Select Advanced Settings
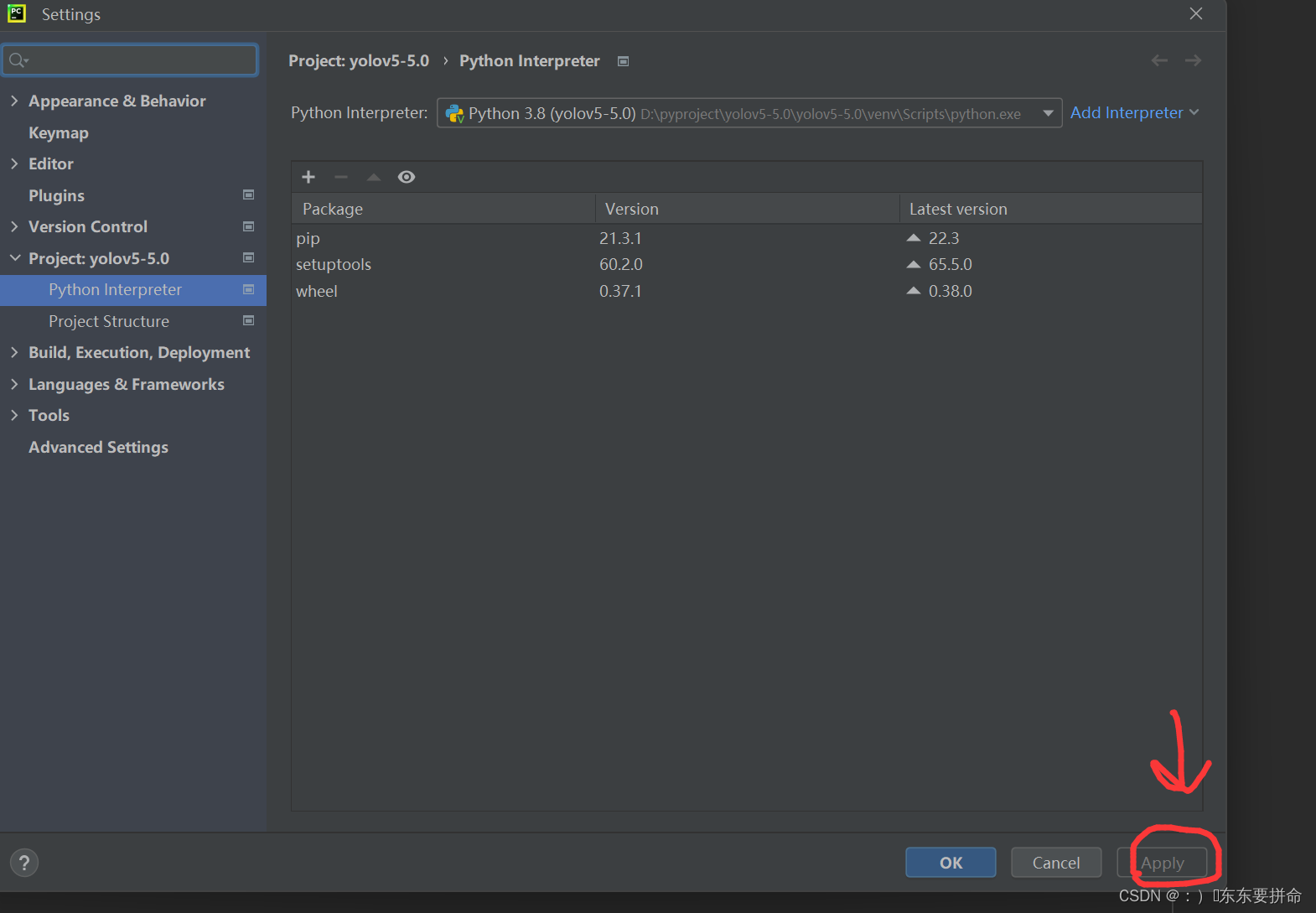The image size is (1316, 913). [98, 447]
